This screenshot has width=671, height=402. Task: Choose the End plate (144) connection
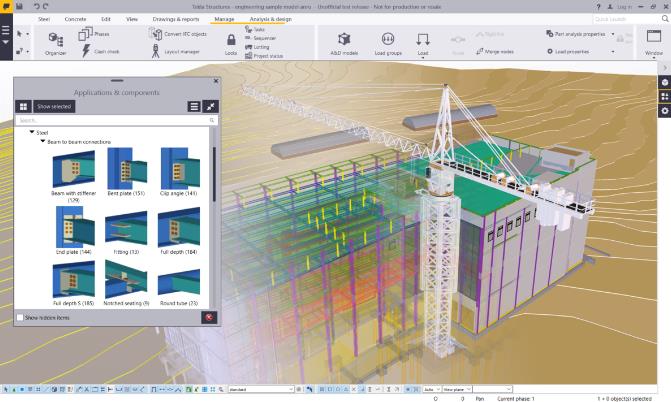[x=74, y=229]
